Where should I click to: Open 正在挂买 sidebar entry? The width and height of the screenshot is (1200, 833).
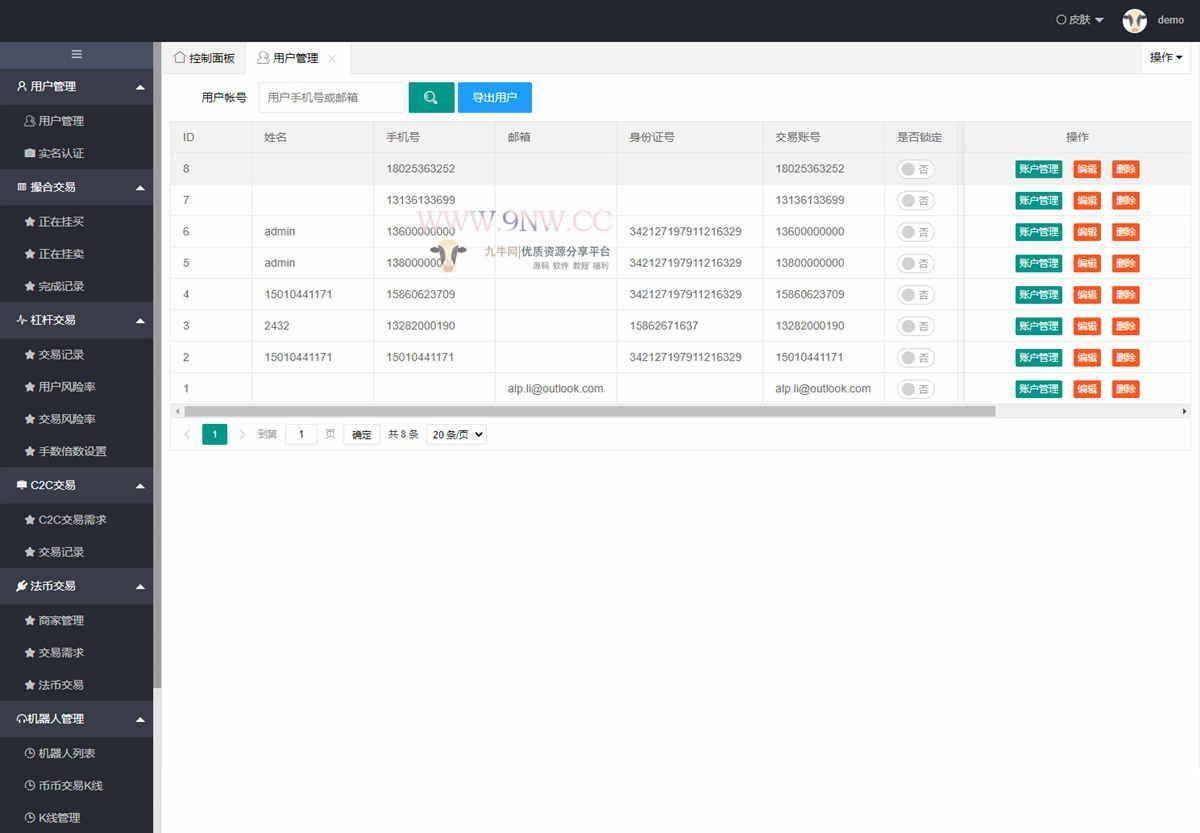point(61,222)
